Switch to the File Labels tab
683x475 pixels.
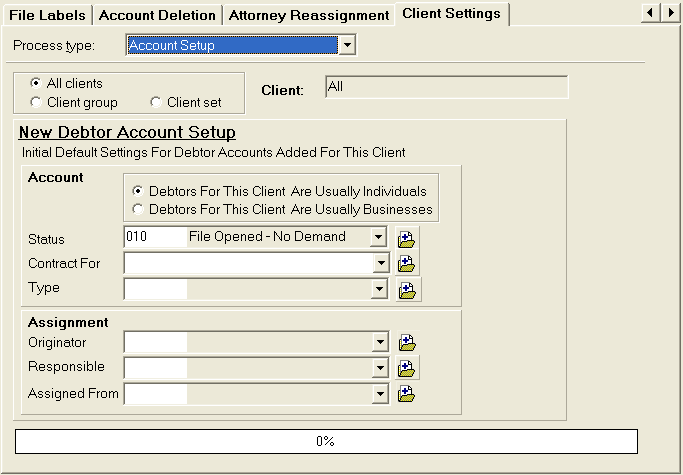[x=47, y=15]
